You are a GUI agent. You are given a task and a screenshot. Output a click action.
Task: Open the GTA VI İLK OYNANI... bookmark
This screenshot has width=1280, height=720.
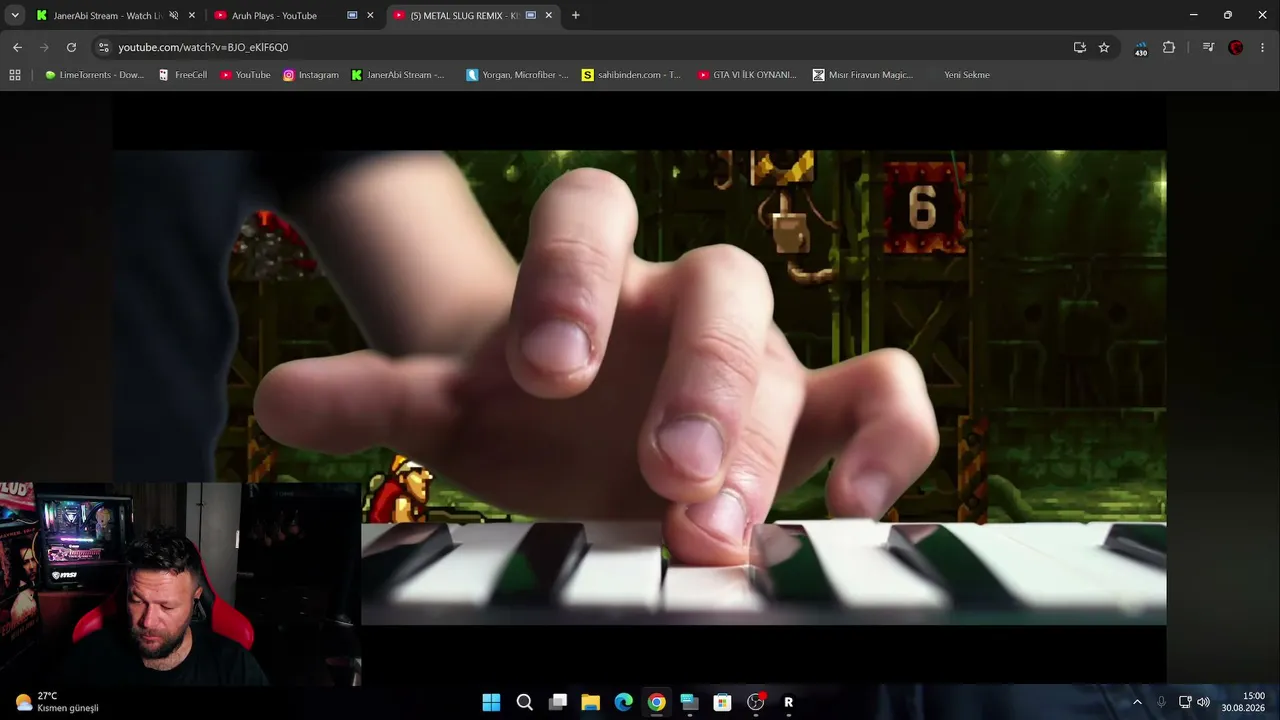pos(747,75)
